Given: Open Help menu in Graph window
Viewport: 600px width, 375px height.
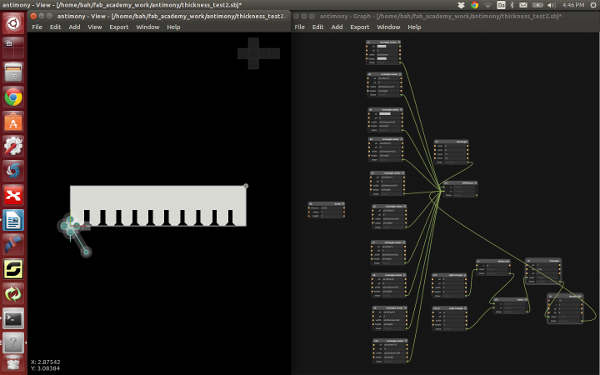Looking at the screenshot, I should (x=414, y=27).
